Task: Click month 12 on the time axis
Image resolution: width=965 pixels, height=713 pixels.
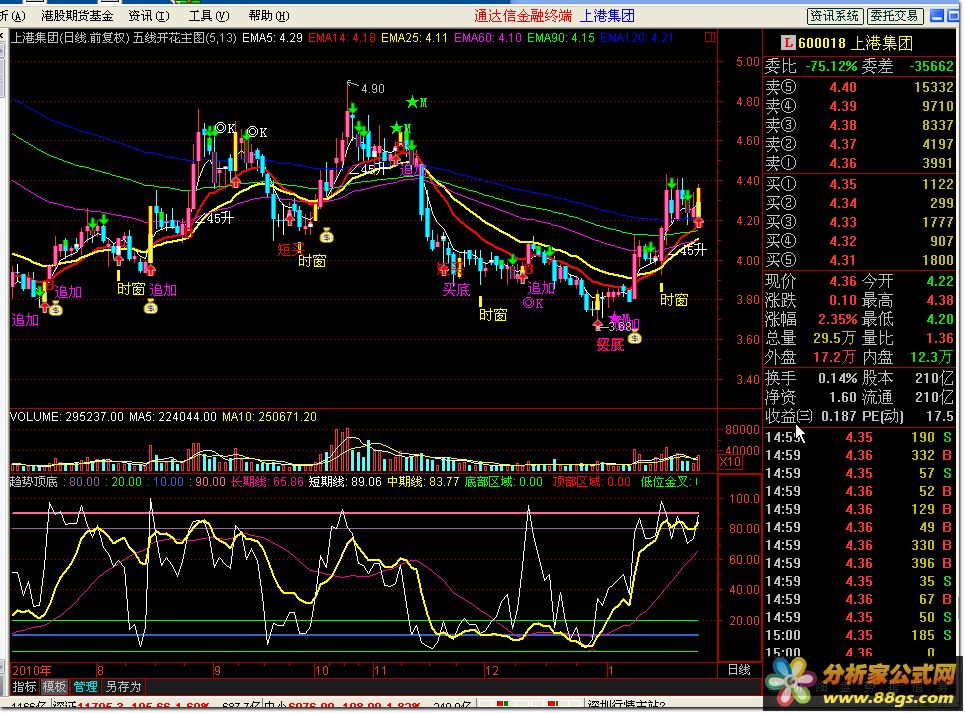Action: point(491,670)
